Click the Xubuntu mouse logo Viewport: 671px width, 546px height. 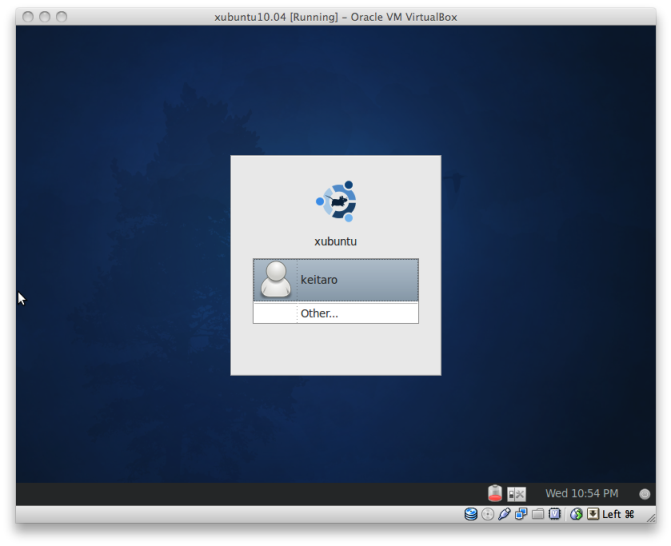click(336, 201)
